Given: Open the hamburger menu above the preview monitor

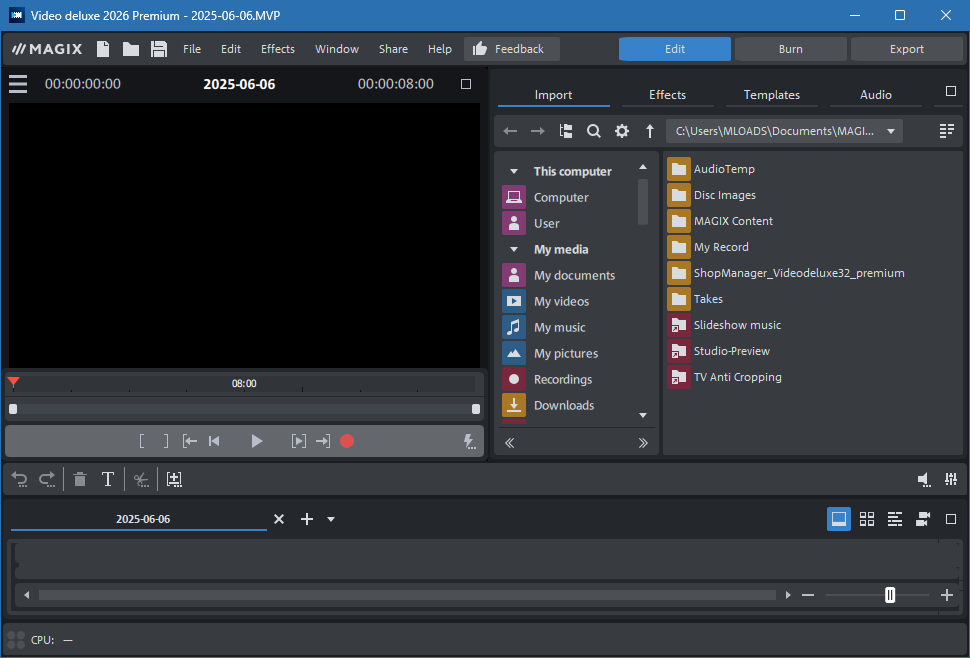Looking at the screenshot, I should coord(18,83).
